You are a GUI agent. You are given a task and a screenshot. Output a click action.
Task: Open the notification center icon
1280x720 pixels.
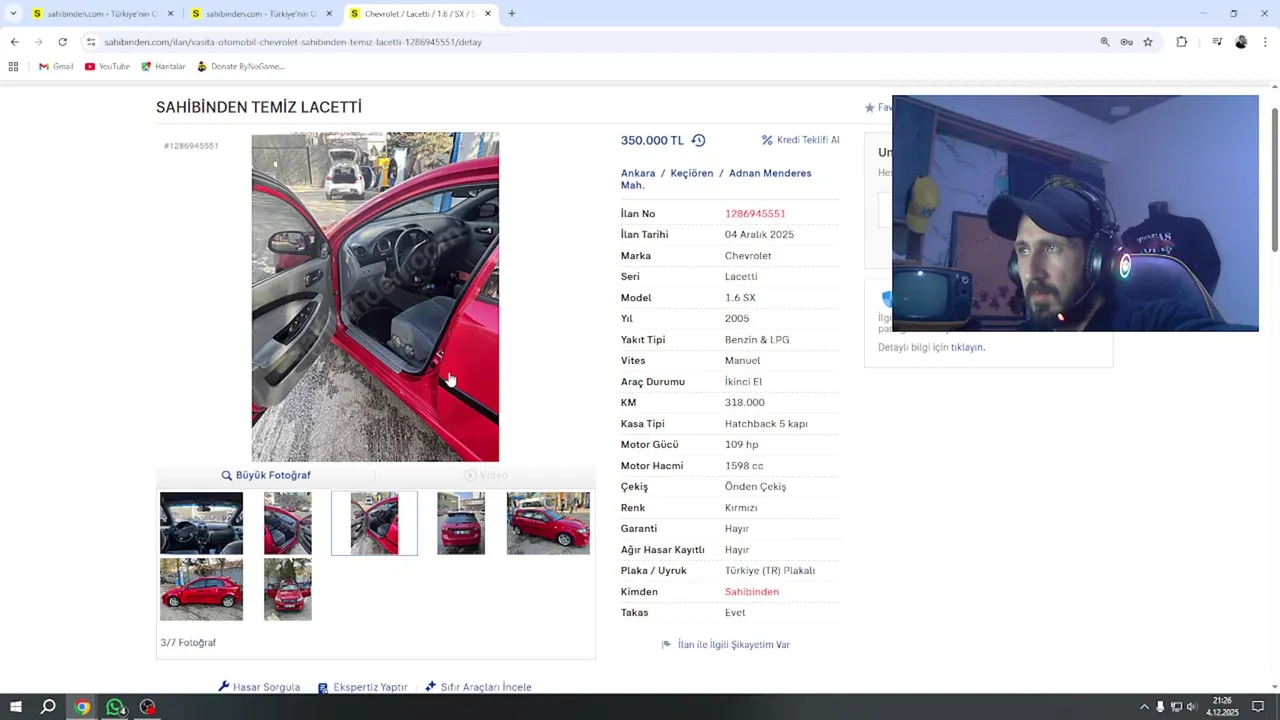pyautogui.click(x=1258, y=707)
